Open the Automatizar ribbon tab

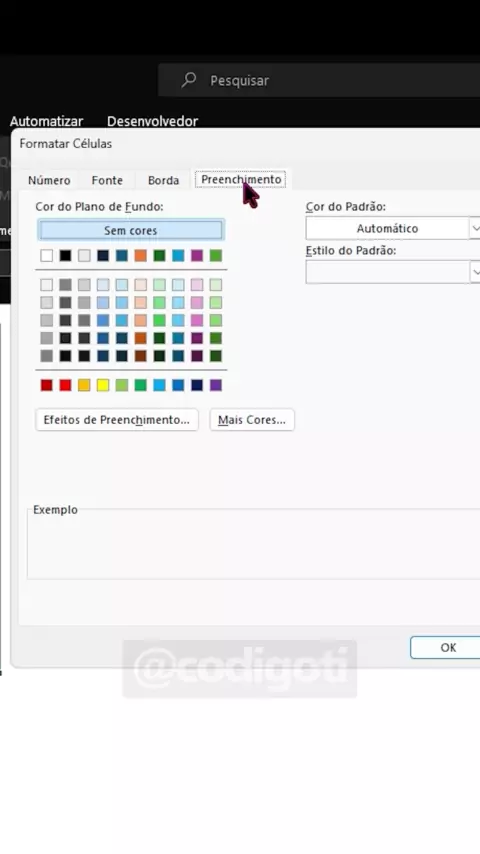point(46,121)
